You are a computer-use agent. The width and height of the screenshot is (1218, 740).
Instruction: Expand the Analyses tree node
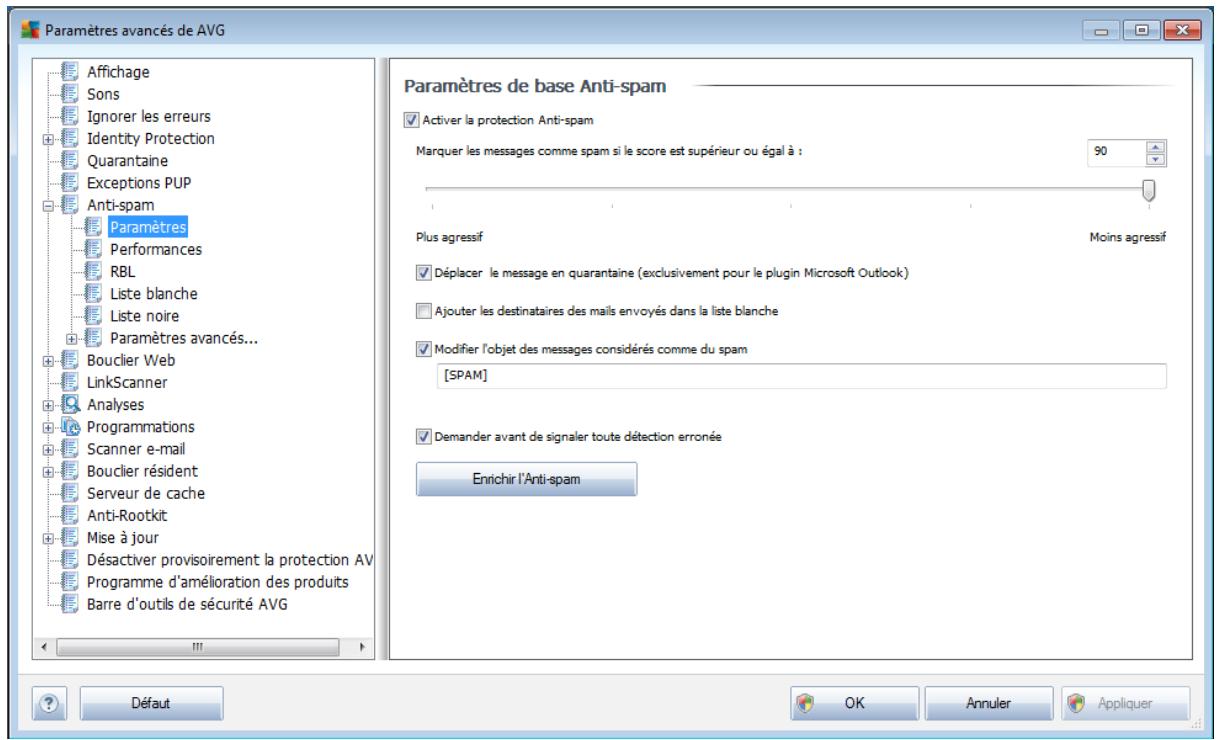coord(50,404)
